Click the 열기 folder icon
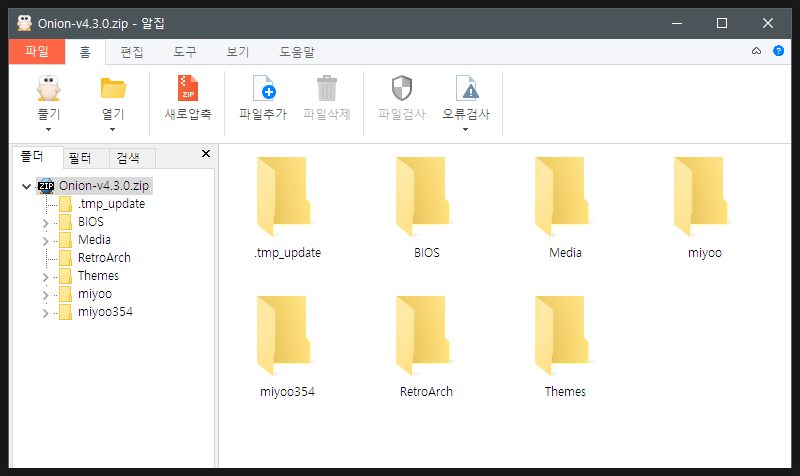 point(113,89)
